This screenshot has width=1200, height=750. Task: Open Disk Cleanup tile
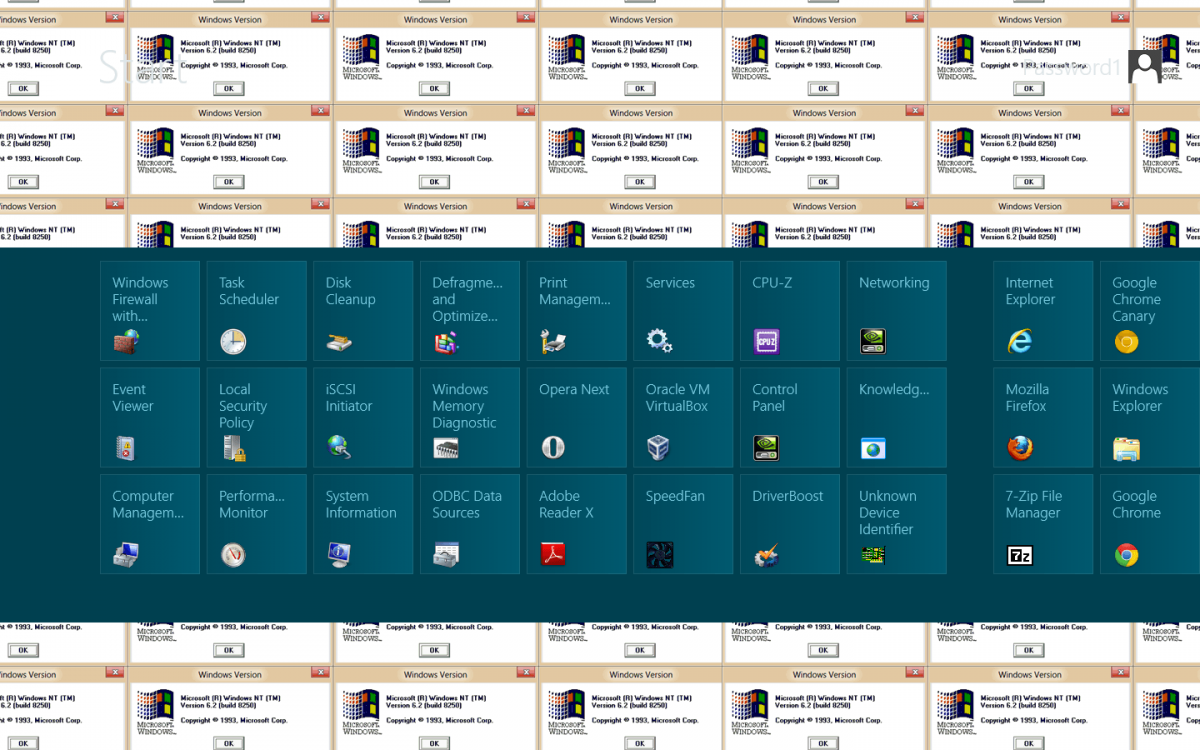pyautogui.click(x=363, y=311)
